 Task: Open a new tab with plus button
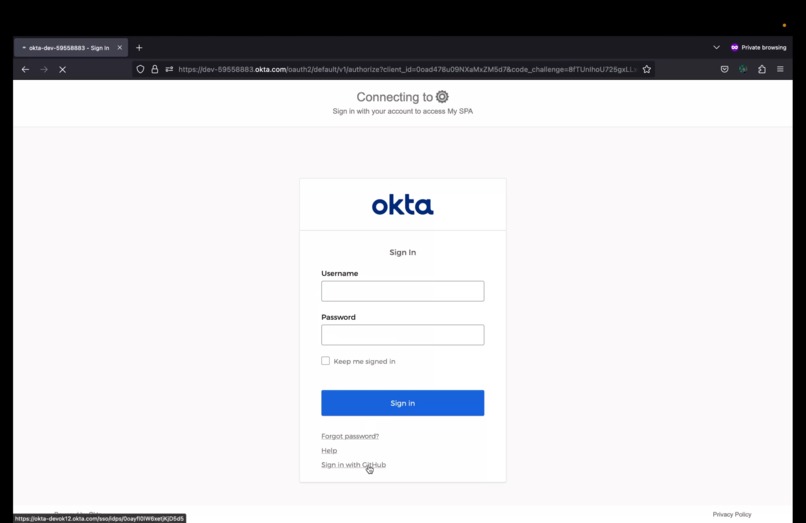point(139,48)
